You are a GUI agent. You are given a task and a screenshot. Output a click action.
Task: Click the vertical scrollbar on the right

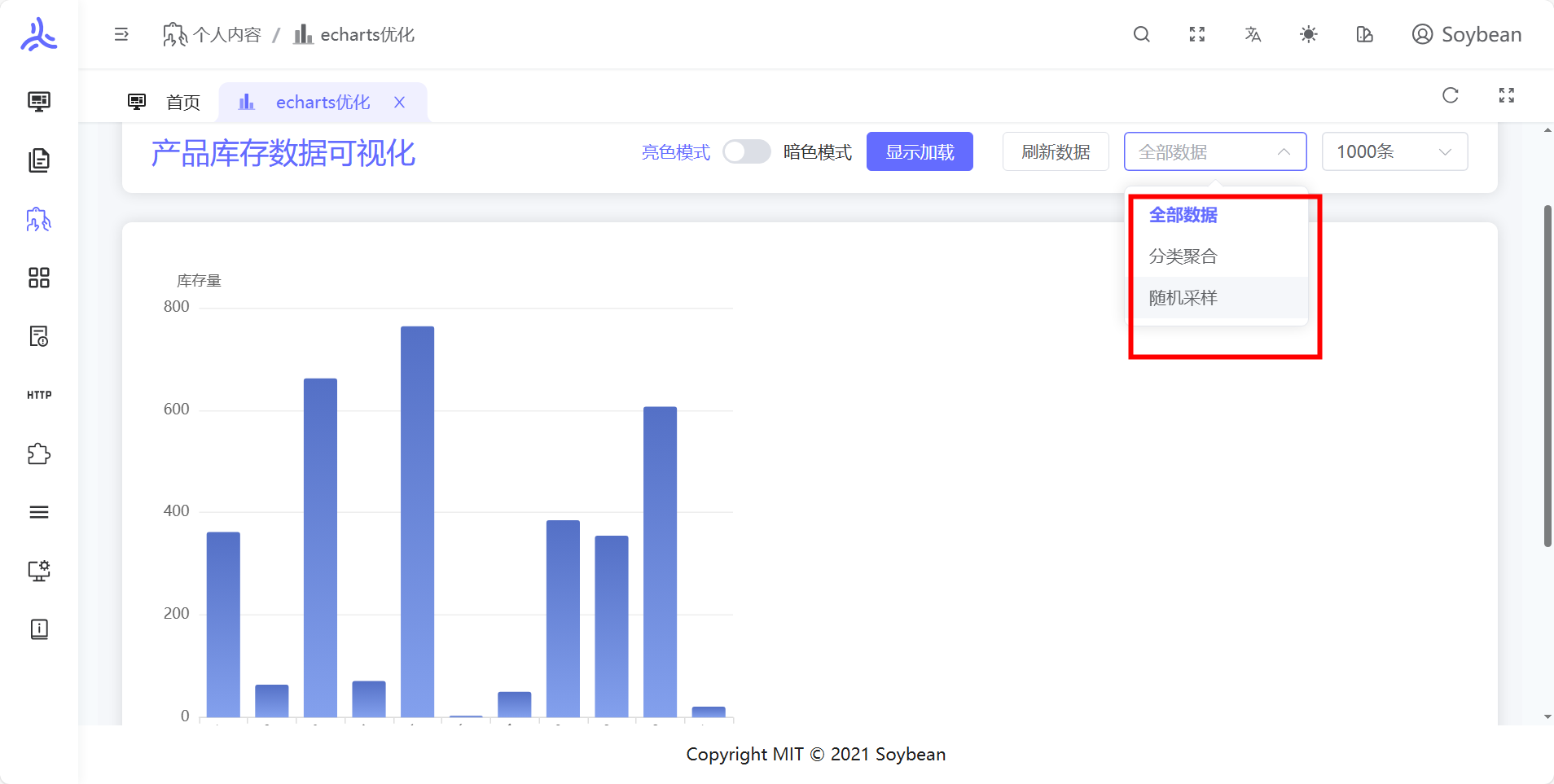[x=1547, y=374]
